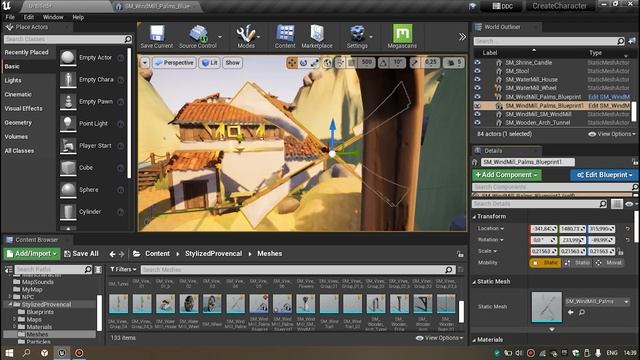Open the Perspective view mode dropdown
Viewport: 640px width, 360px height.
[174, 63]
